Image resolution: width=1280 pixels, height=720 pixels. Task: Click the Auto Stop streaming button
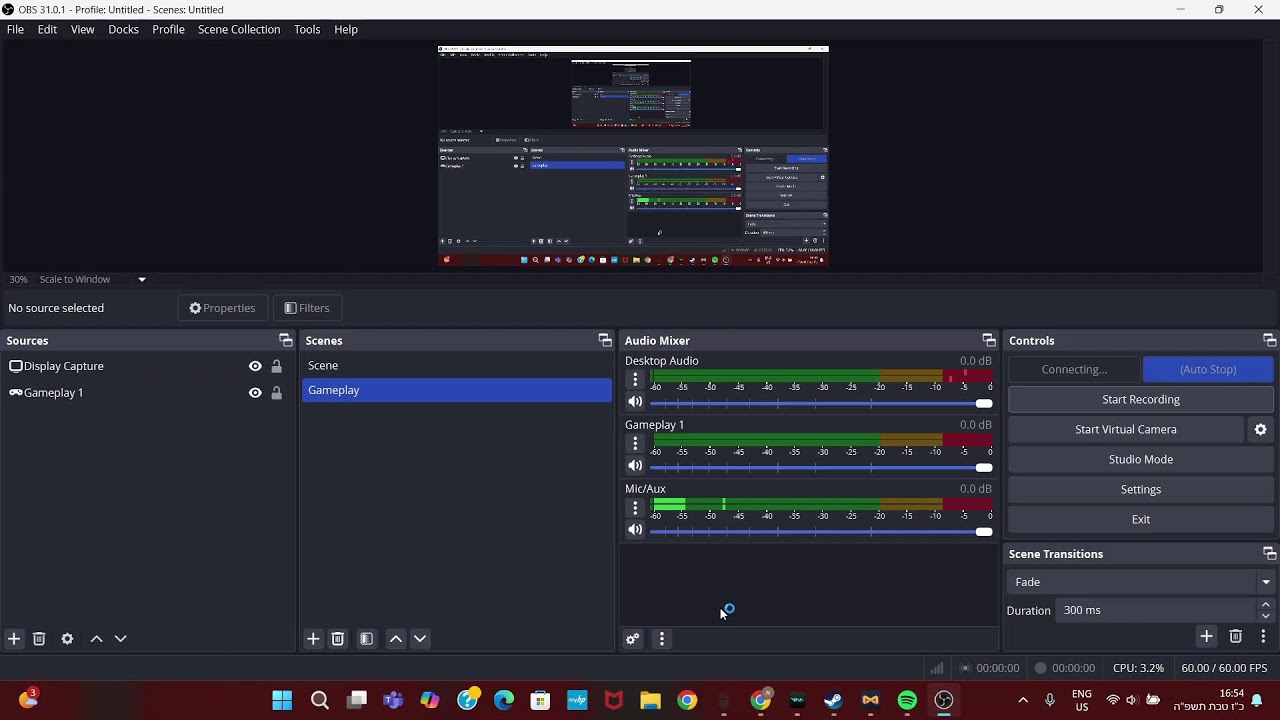(x=1208, y=369)
